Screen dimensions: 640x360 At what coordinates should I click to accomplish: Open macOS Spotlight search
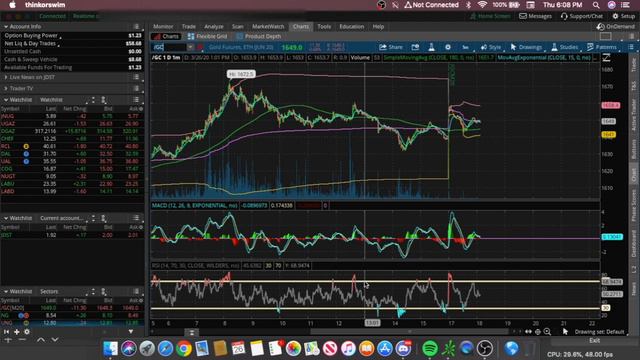pos(596,5)
